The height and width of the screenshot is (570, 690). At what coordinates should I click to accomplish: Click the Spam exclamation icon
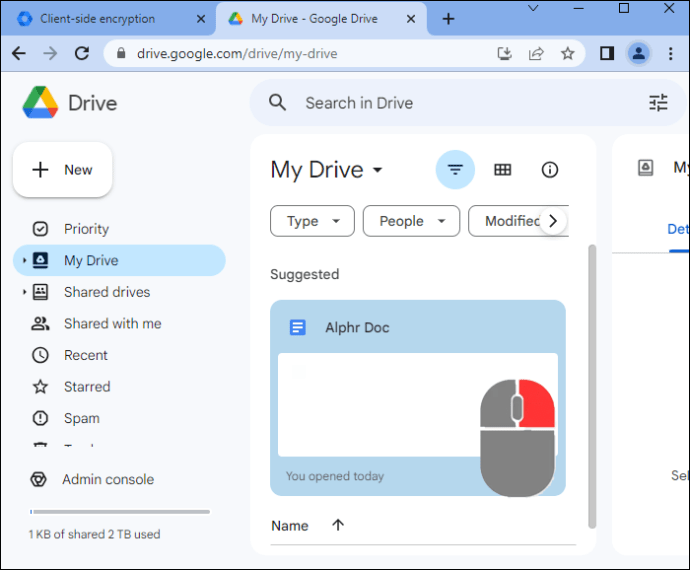point(40,418)
